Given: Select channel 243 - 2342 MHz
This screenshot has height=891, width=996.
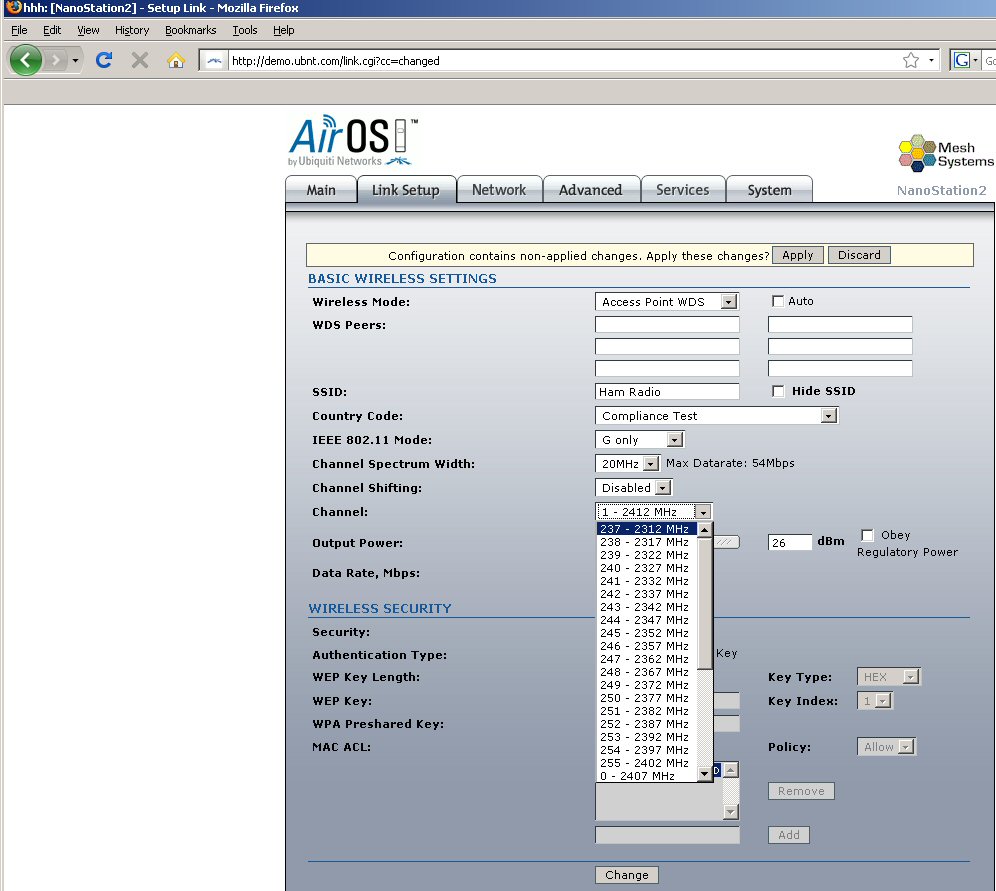Looking at the screenshot, I should [x=647, y=606].
